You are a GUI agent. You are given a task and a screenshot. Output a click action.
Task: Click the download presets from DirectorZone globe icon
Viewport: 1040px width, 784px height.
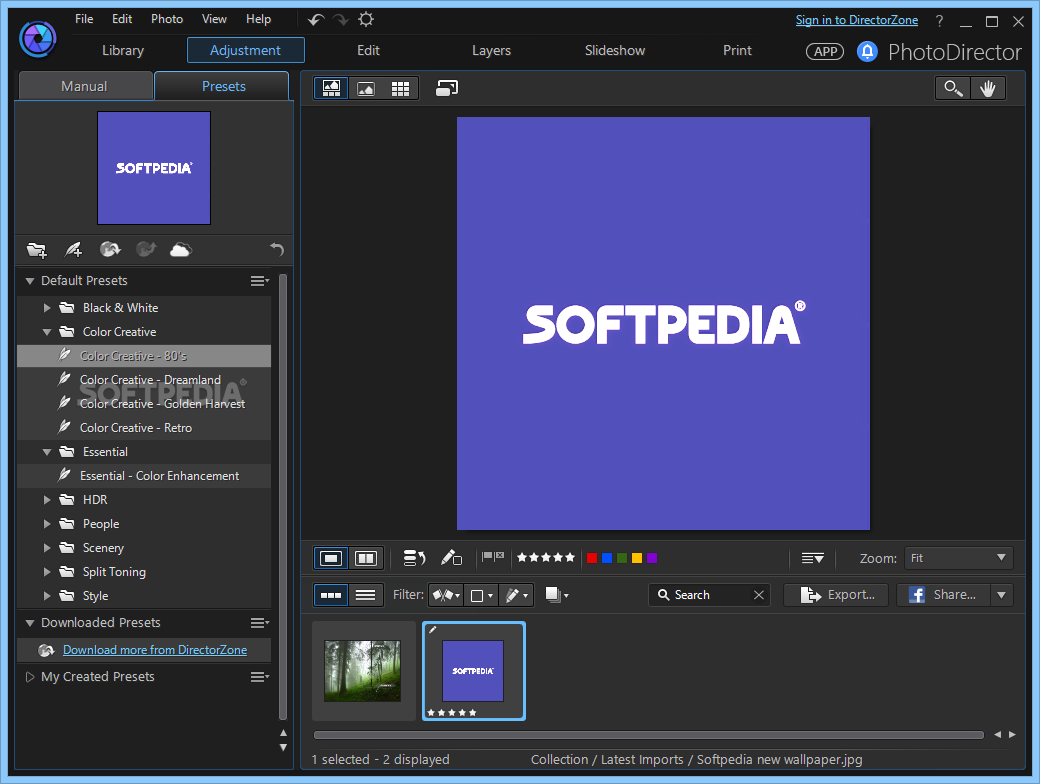click(x=109, y=249)
